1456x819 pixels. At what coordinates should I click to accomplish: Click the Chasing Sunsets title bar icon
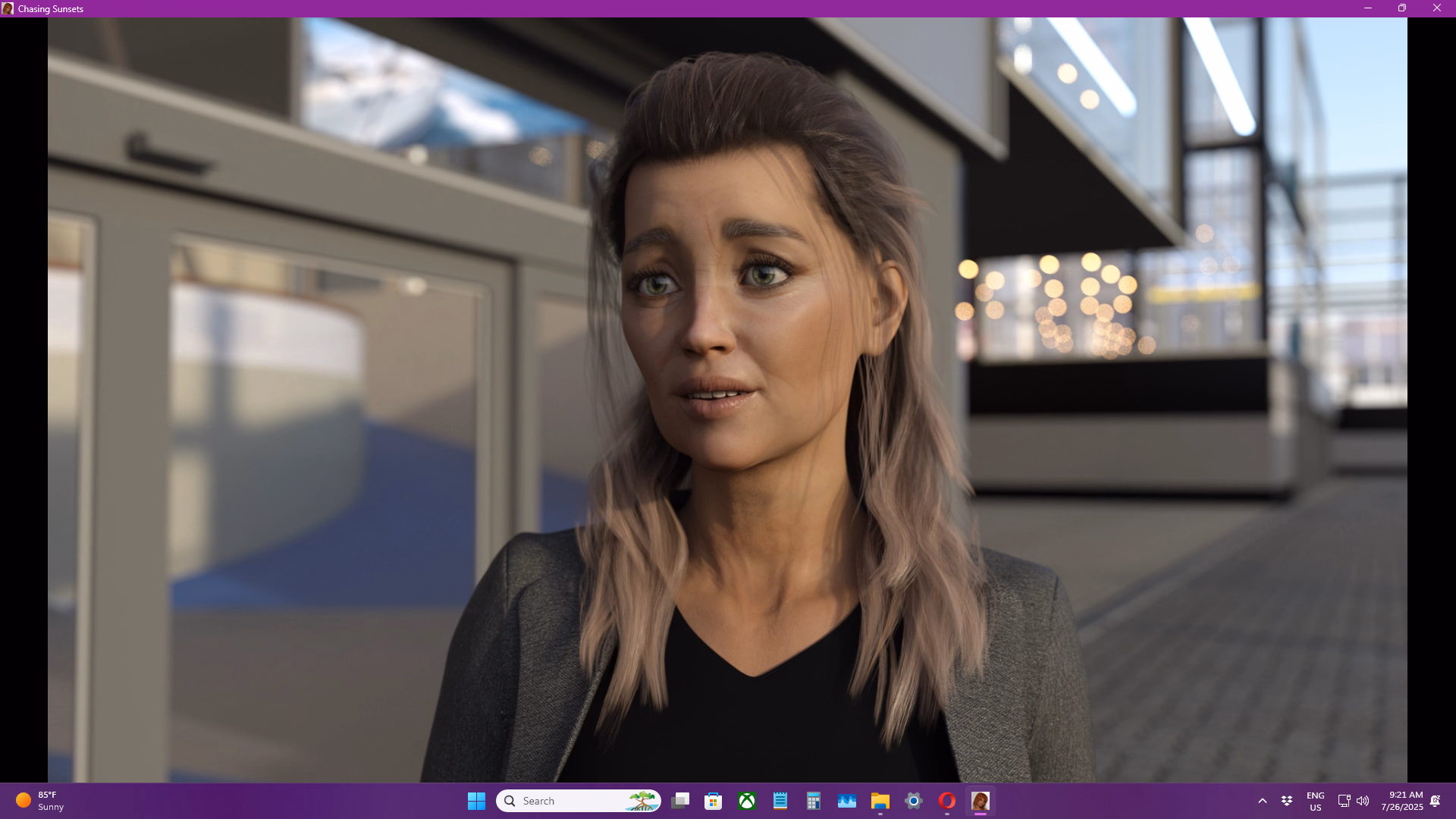[8, 8]
